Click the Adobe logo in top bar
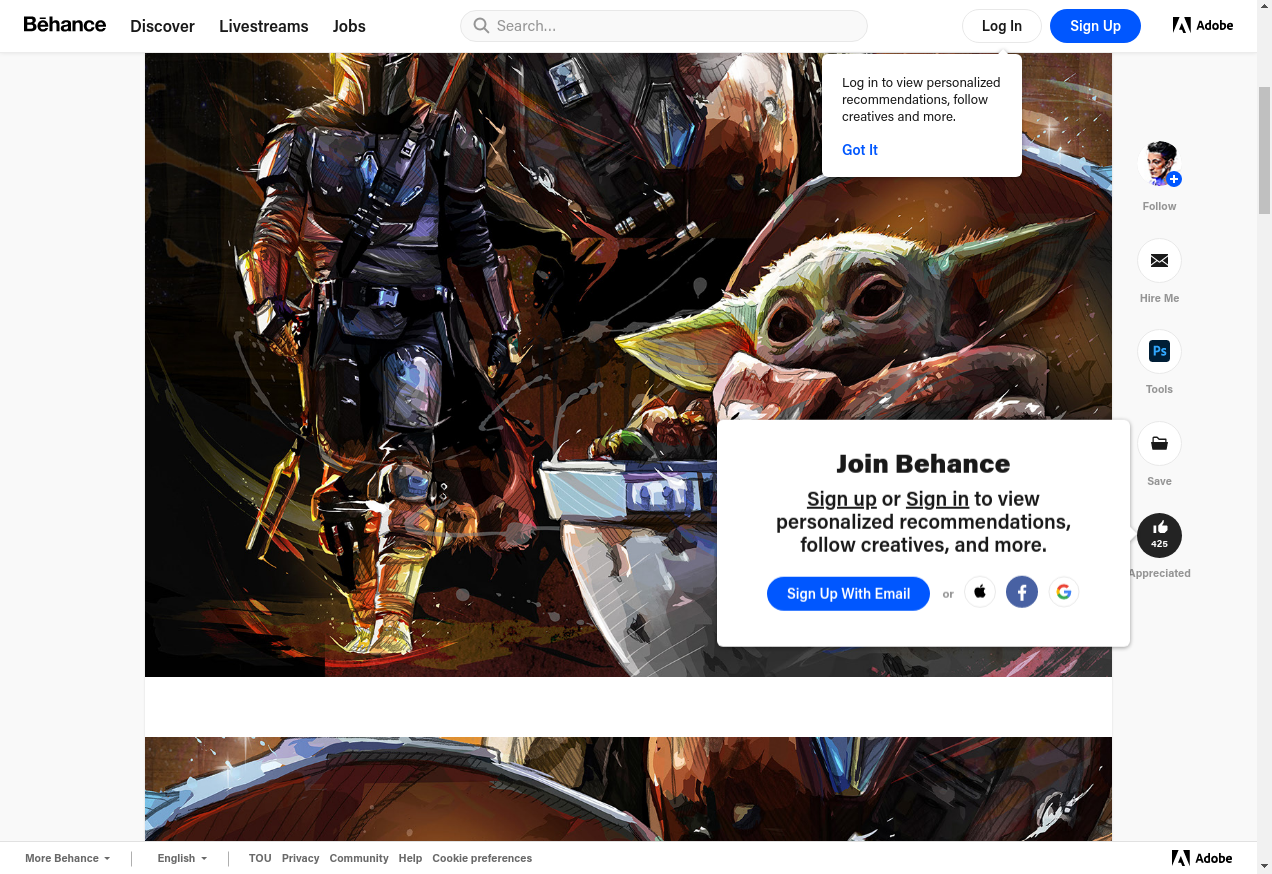The height and width of the screenshot is (874, 1272). click(1202, 26)
